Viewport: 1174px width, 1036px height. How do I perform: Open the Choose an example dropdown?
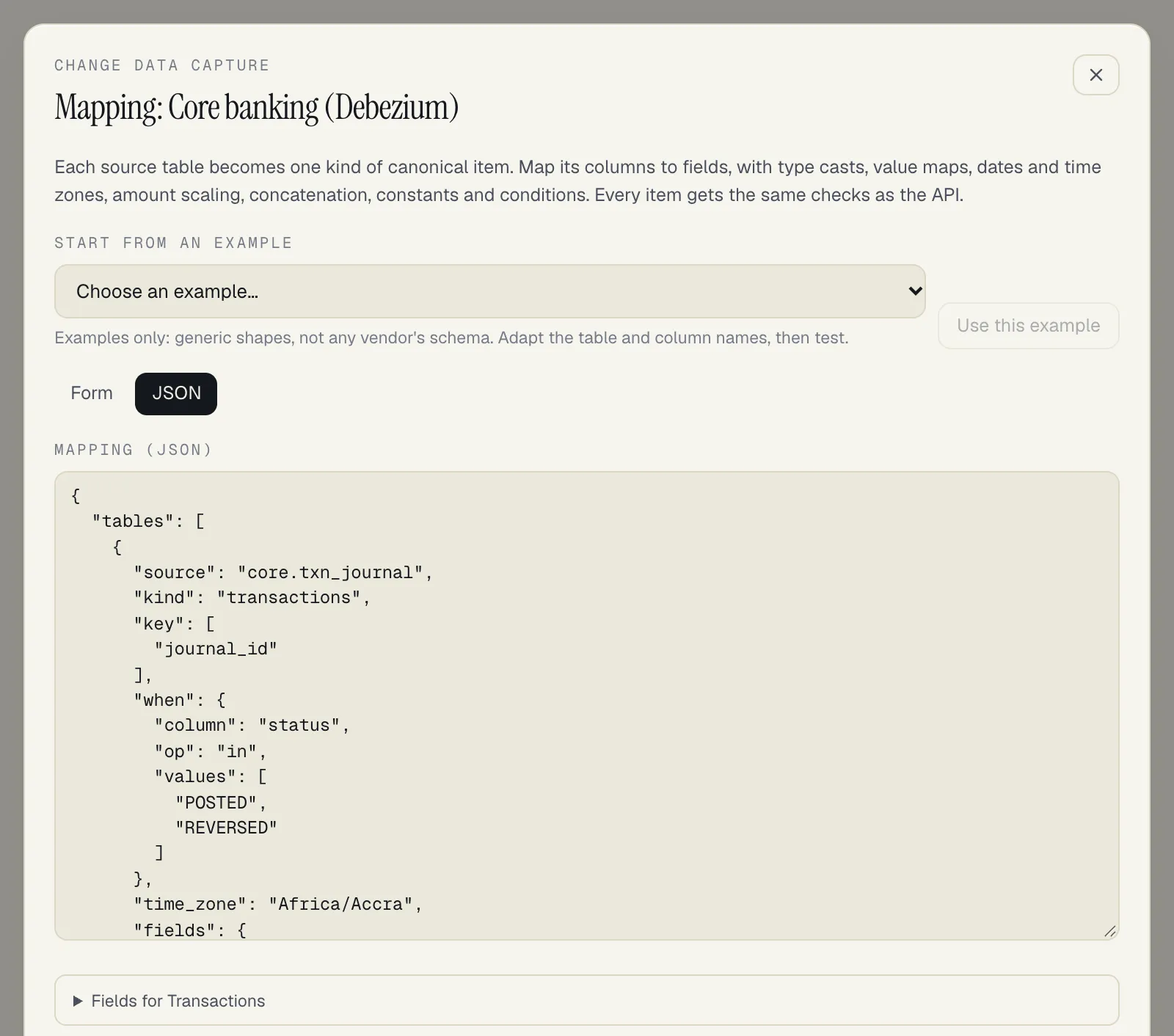489,291
